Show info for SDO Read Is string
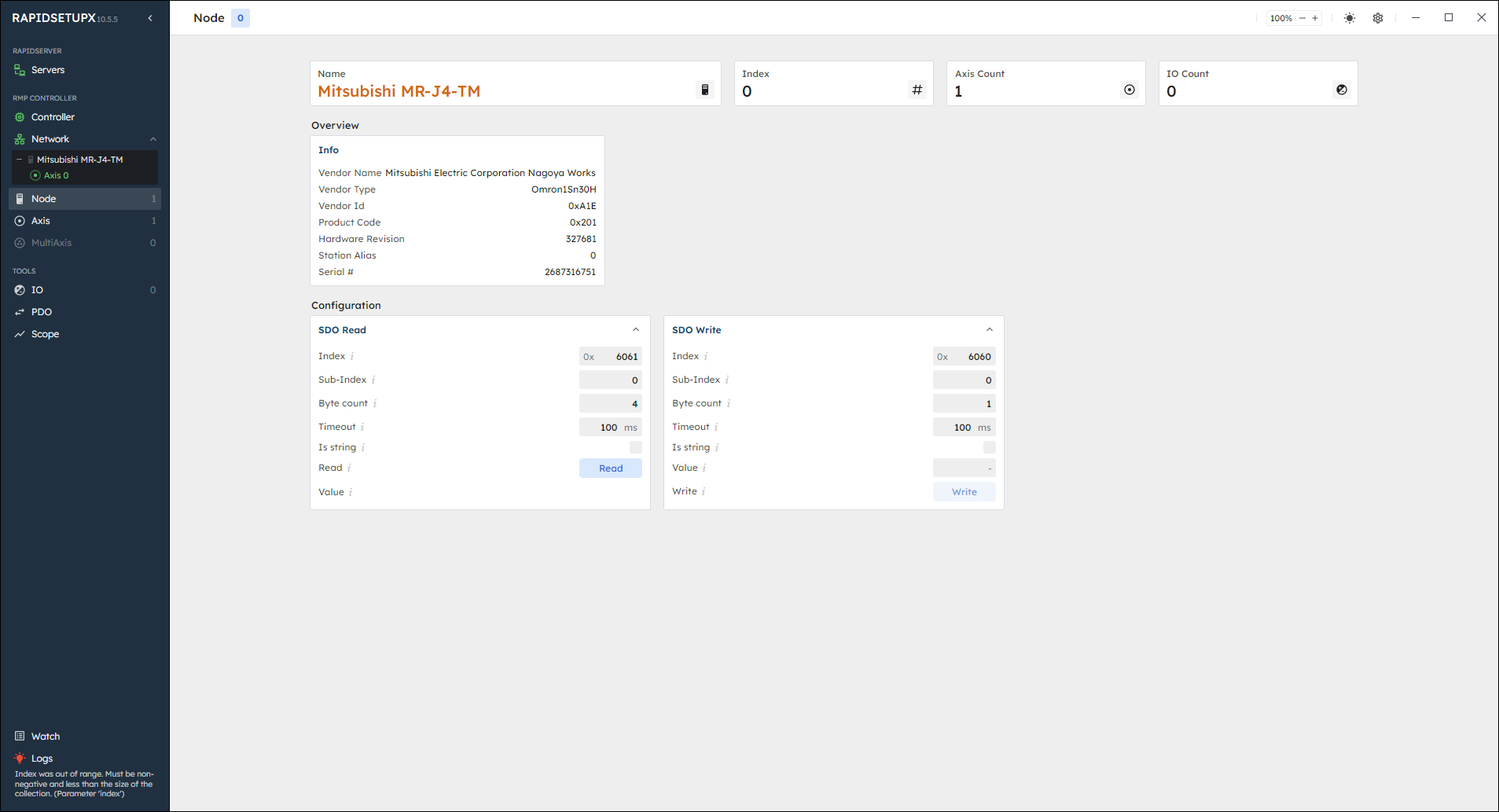Viewport: 1499px width, 812px height. point(363,448)
